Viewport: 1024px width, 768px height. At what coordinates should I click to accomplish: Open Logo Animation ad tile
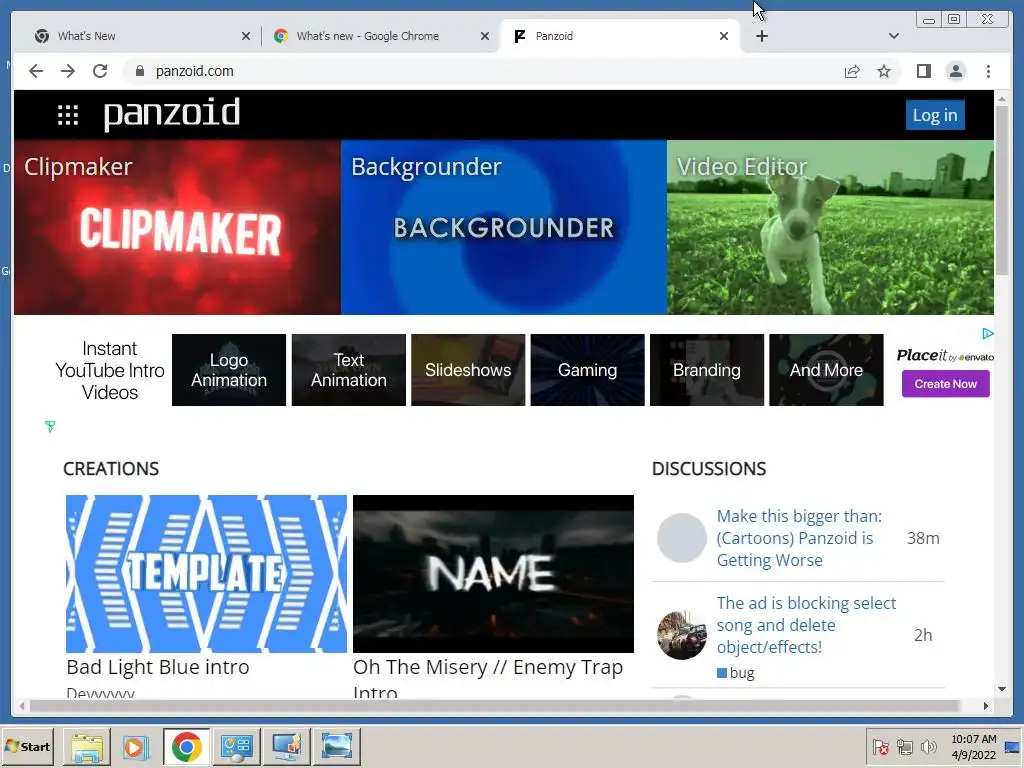[229, 370]
